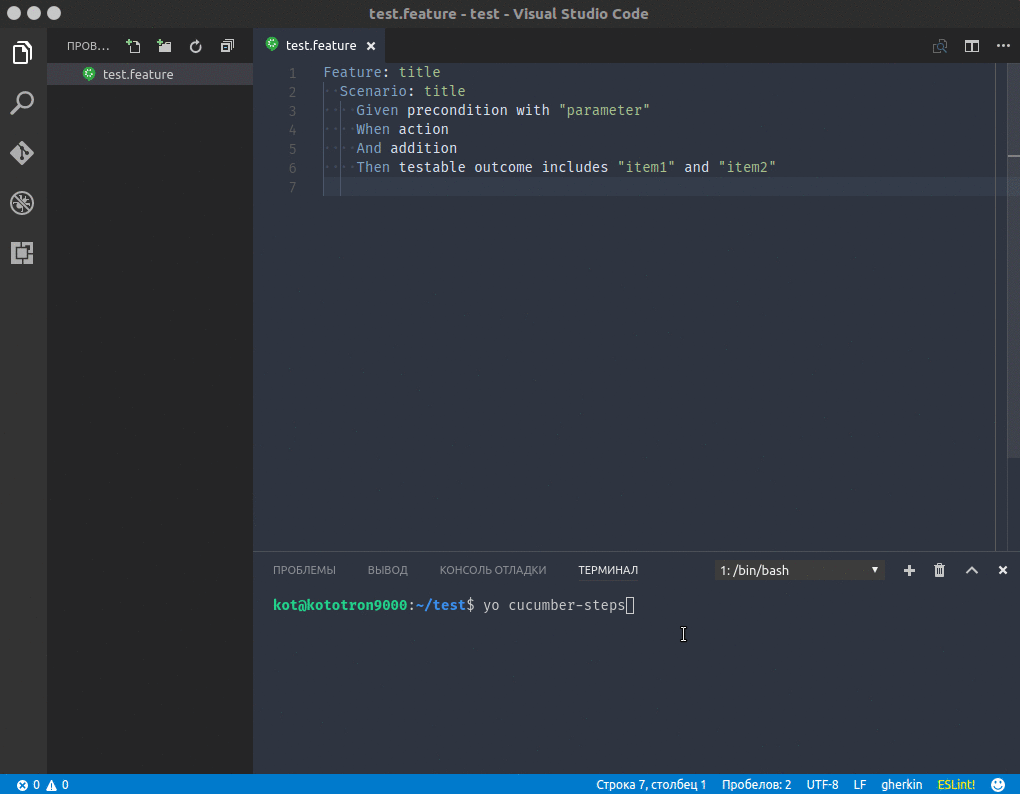Change the LF end-of-line sequence
The image size is (1020, 794).
tap(860, 785)
